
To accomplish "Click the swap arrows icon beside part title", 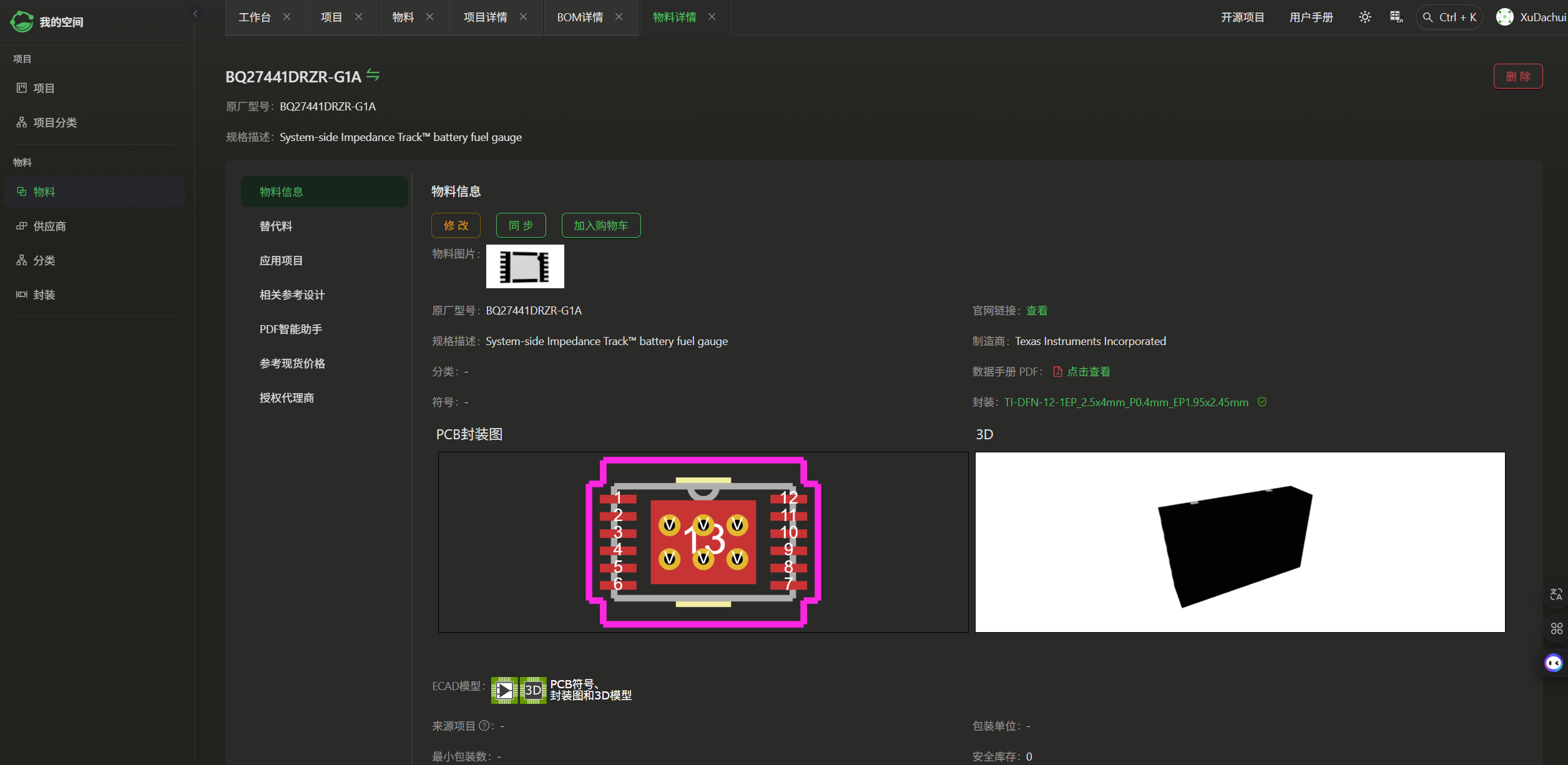I will tap(373, 75).
